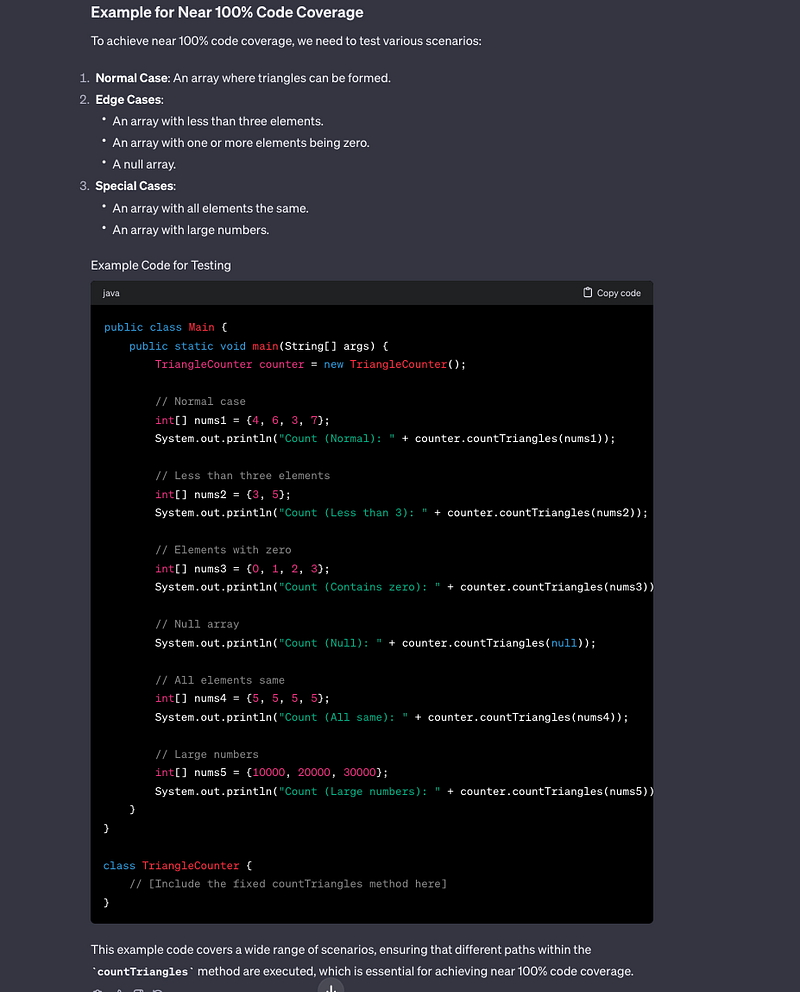Click 'To achieve near 100% code coverage' intro sentence
The height and width of the screenshot is (992, 800).
point(286,41)
